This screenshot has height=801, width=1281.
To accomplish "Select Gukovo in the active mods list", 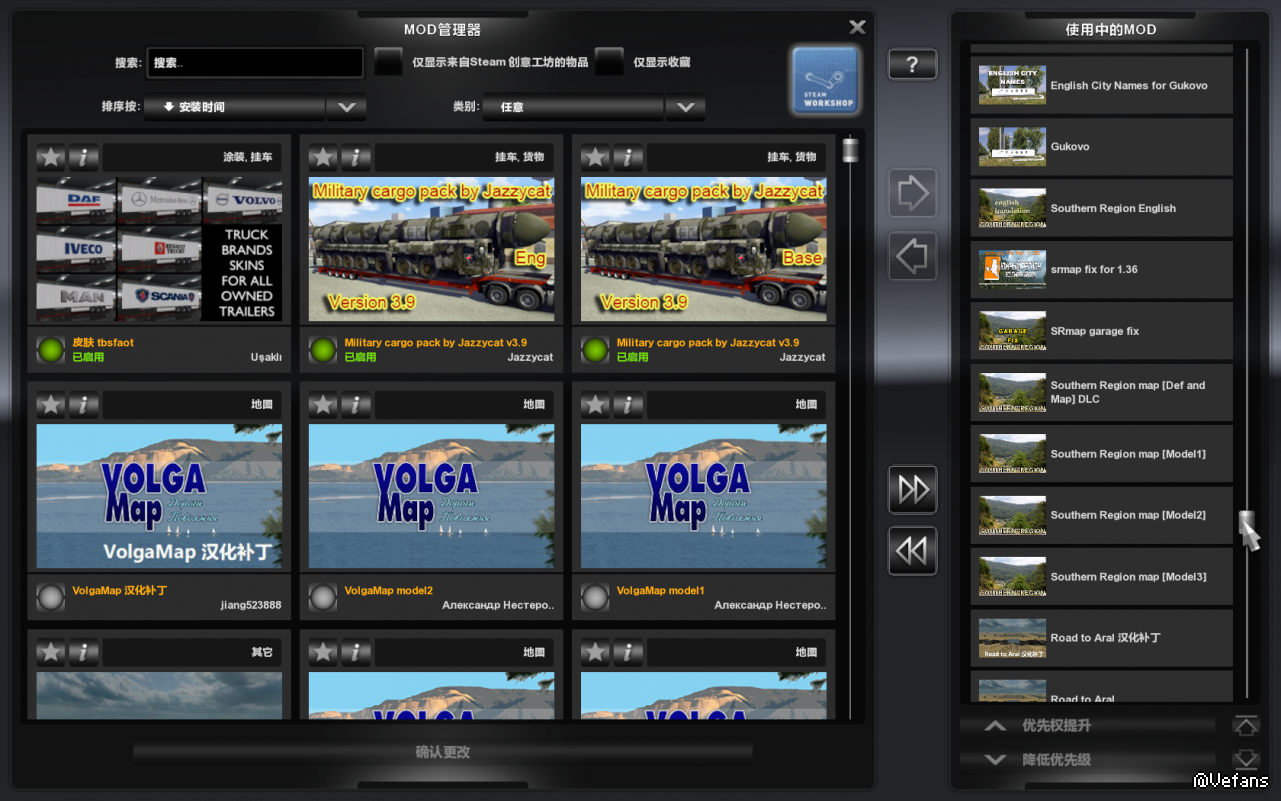I will (1101, 147).
